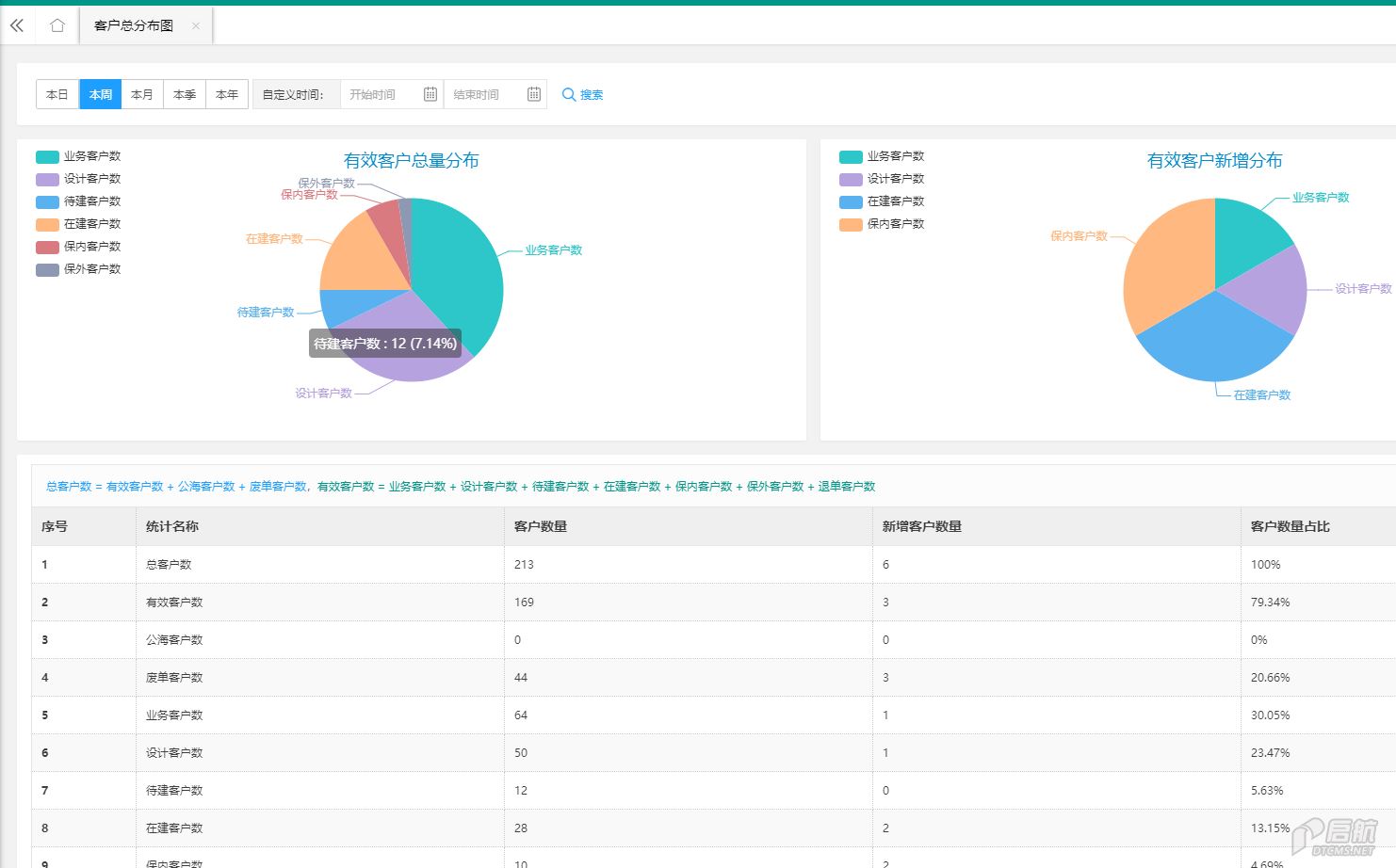
Task: Click the 搜索 search button
Action: point(582,94)
